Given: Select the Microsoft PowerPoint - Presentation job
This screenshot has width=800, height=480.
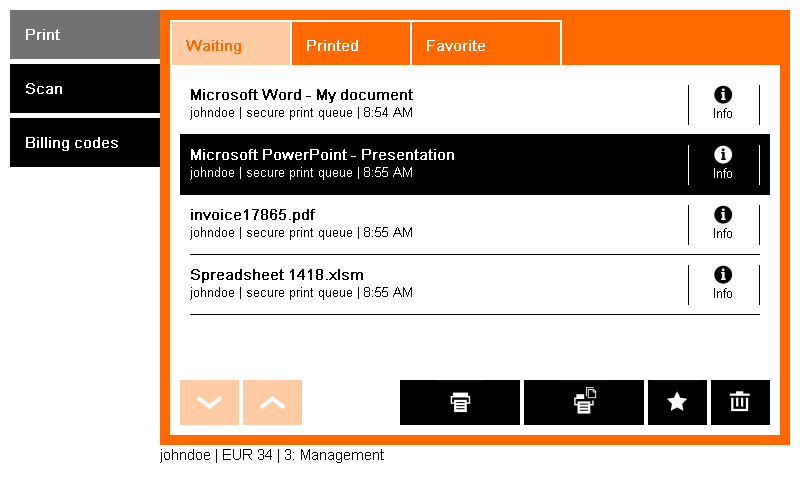Looking at the screenshot, I should (400, 164).
